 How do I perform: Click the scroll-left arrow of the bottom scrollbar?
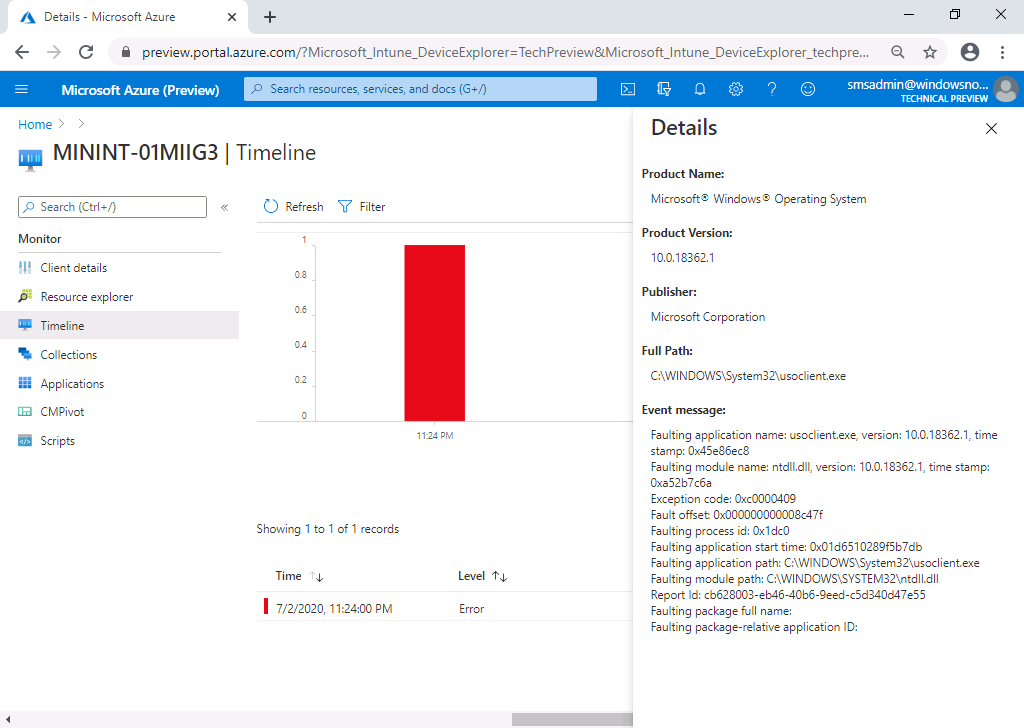[8, 720]
